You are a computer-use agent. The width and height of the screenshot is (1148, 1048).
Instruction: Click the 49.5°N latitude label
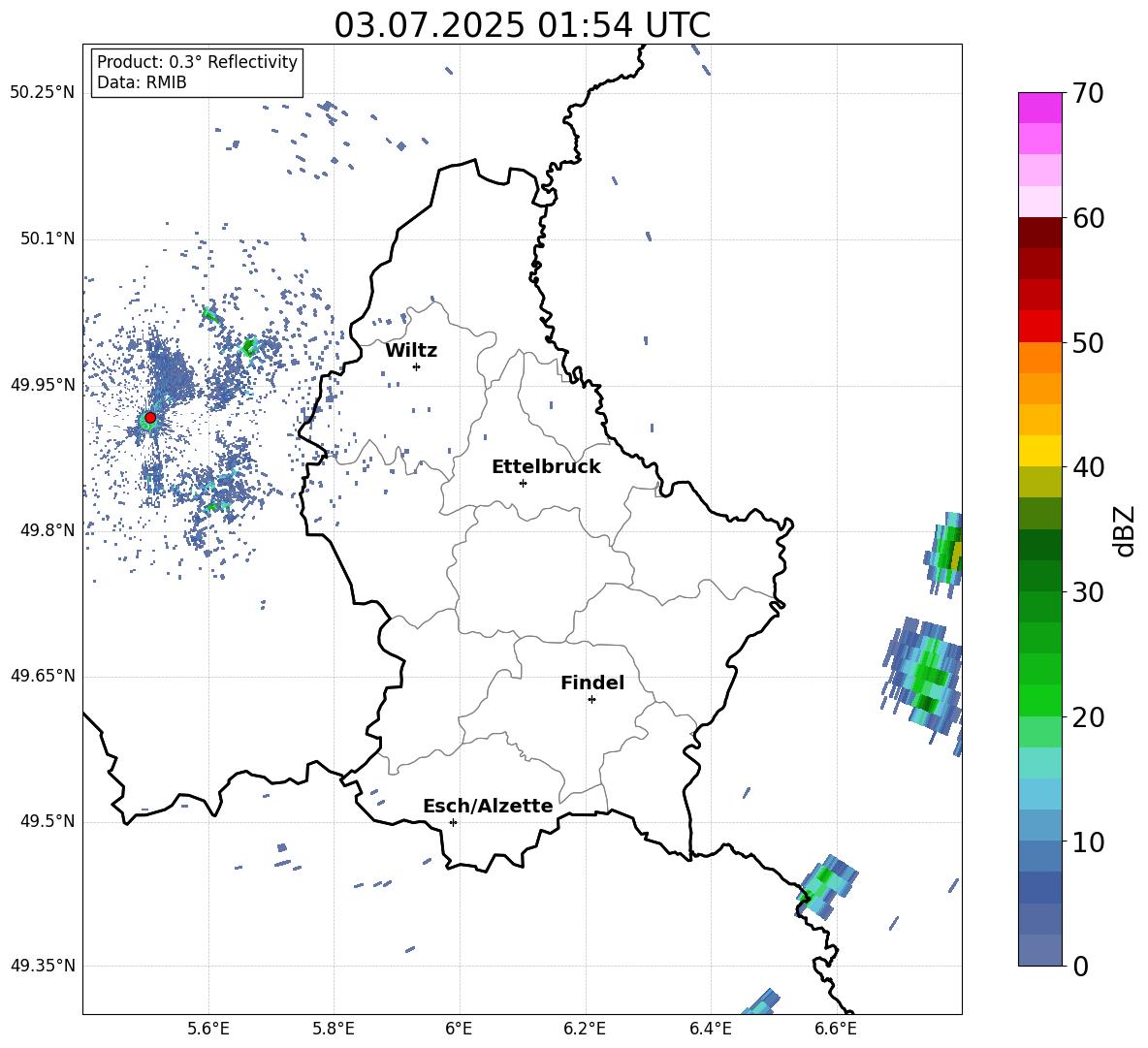tap(47, 821)
